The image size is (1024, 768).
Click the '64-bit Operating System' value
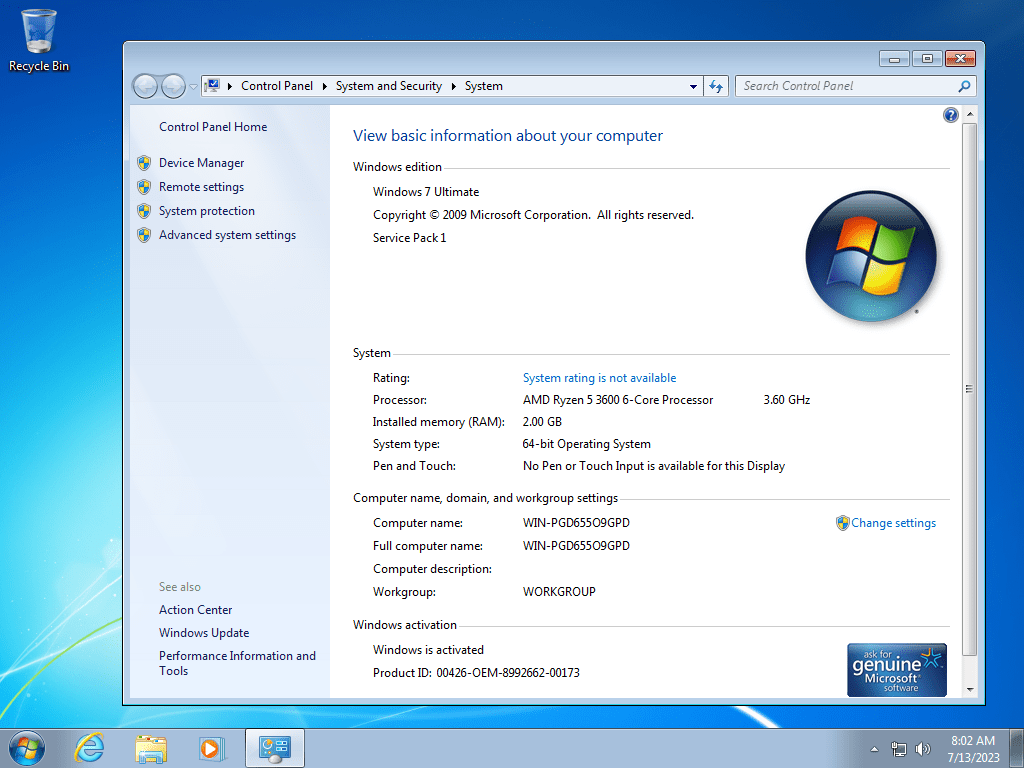[x=586, y=444]
